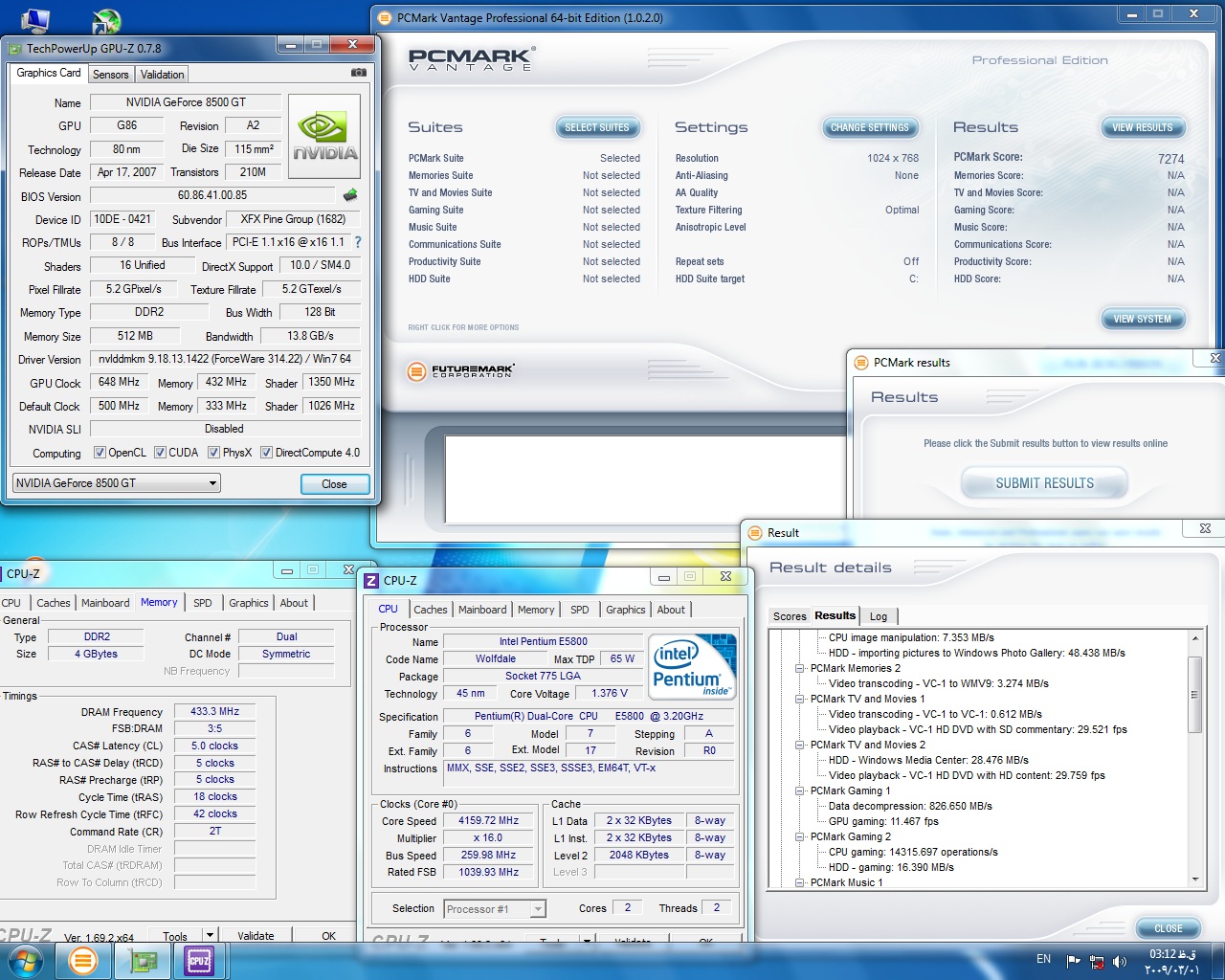This screenshot has height=980, width=1225.
Task: Click the CPU-Z purple taskbar icon
Action: point(200,961)
